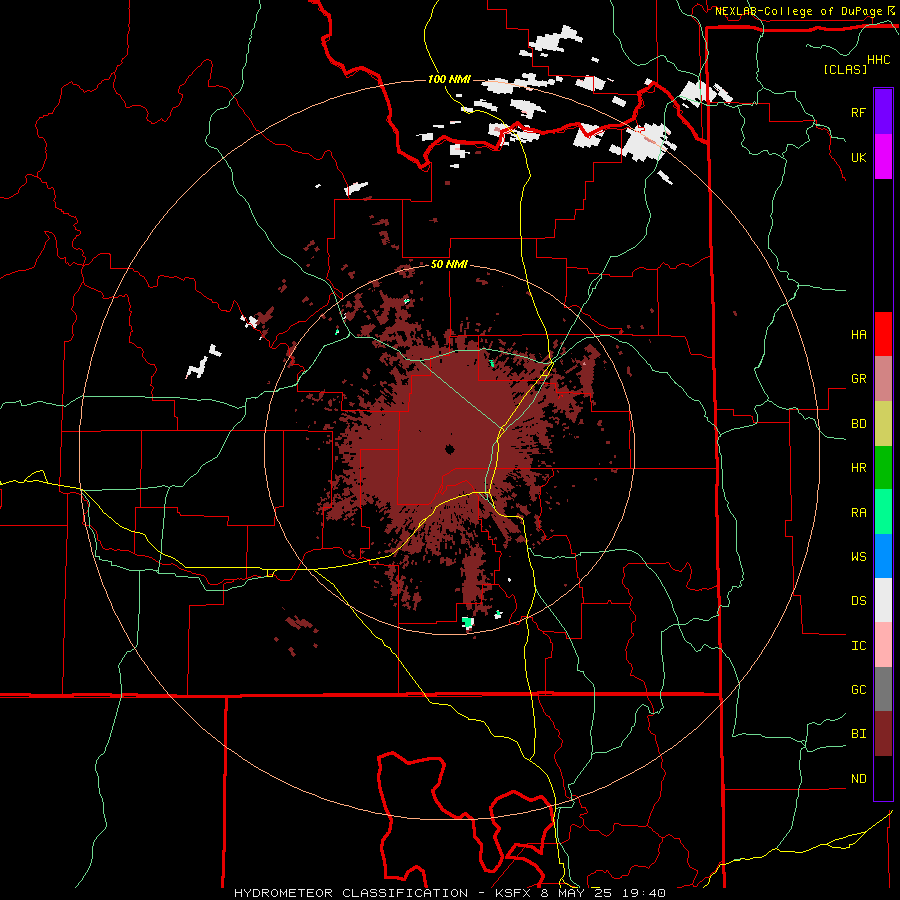
Task: Click the blue WS legend swatch
Action: point(883,556)
